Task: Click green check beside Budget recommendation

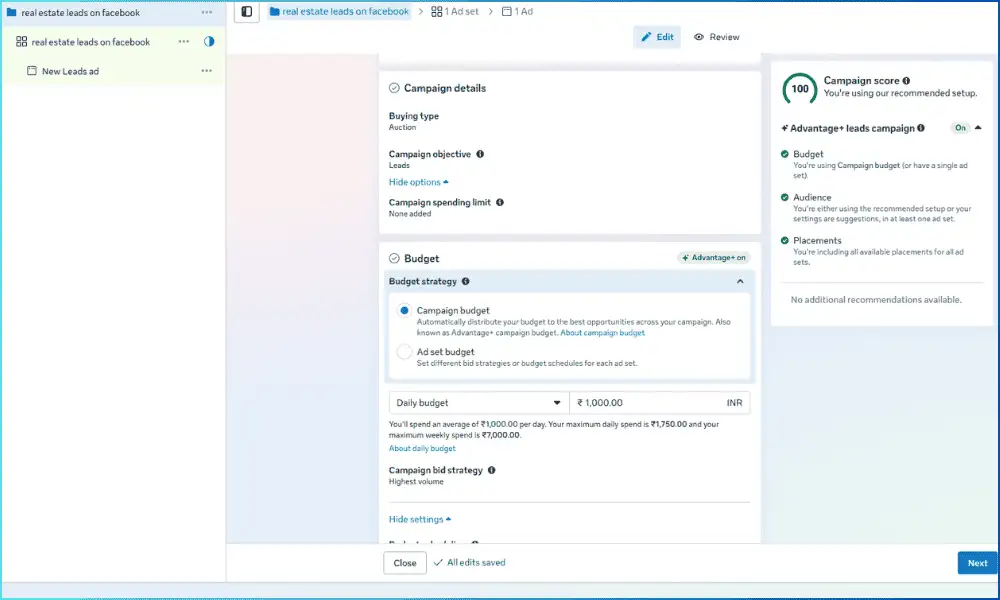Action: click(x=784, y=154)
